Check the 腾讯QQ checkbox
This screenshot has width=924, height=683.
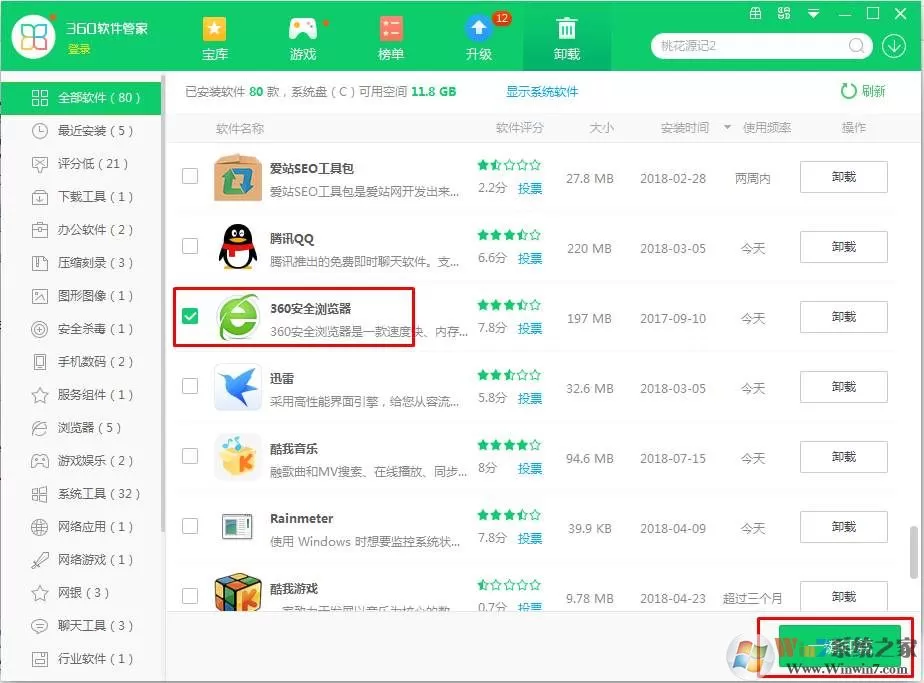[190, 246]
